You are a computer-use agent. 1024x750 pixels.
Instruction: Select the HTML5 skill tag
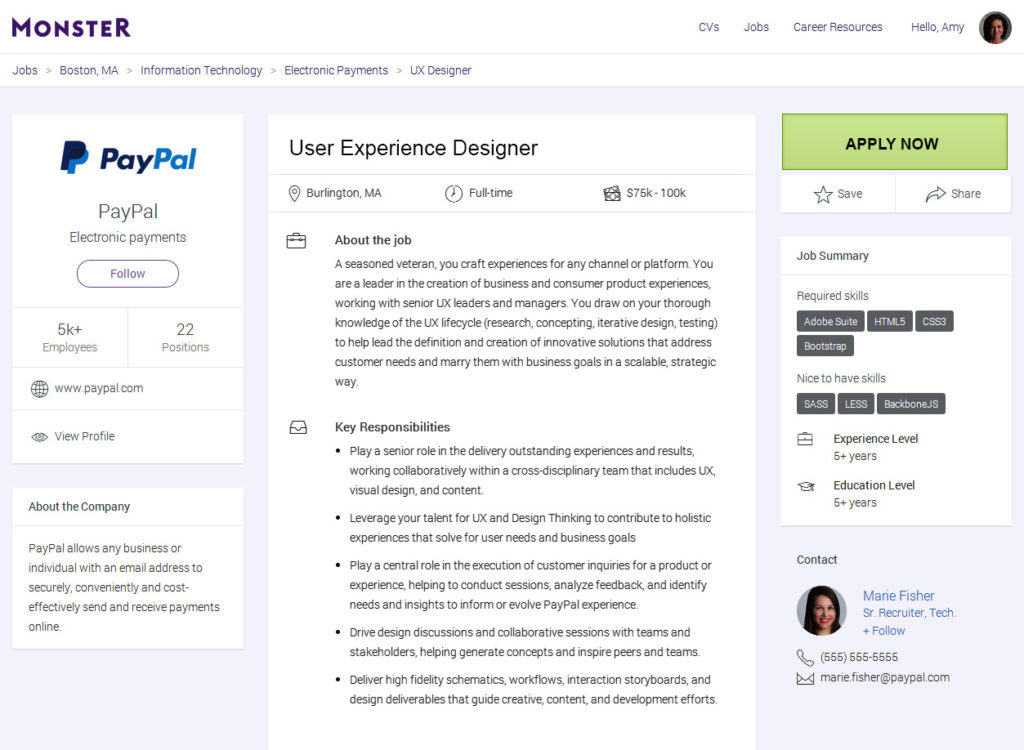pyautogui.click(x=889, y=321)
